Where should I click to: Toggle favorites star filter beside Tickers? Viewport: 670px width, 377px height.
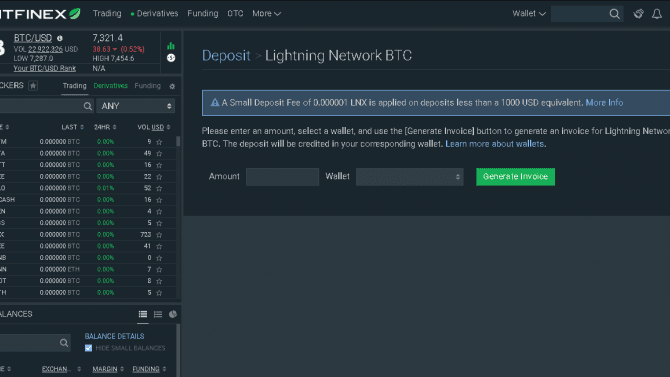click(x=33, y=86)
